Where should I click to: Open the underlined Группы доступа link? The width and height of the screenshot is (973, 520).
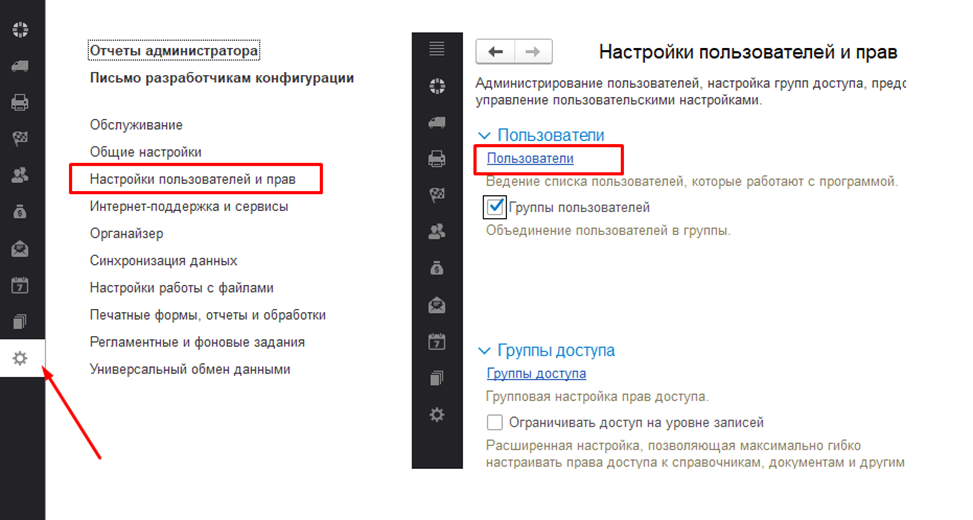536,374
